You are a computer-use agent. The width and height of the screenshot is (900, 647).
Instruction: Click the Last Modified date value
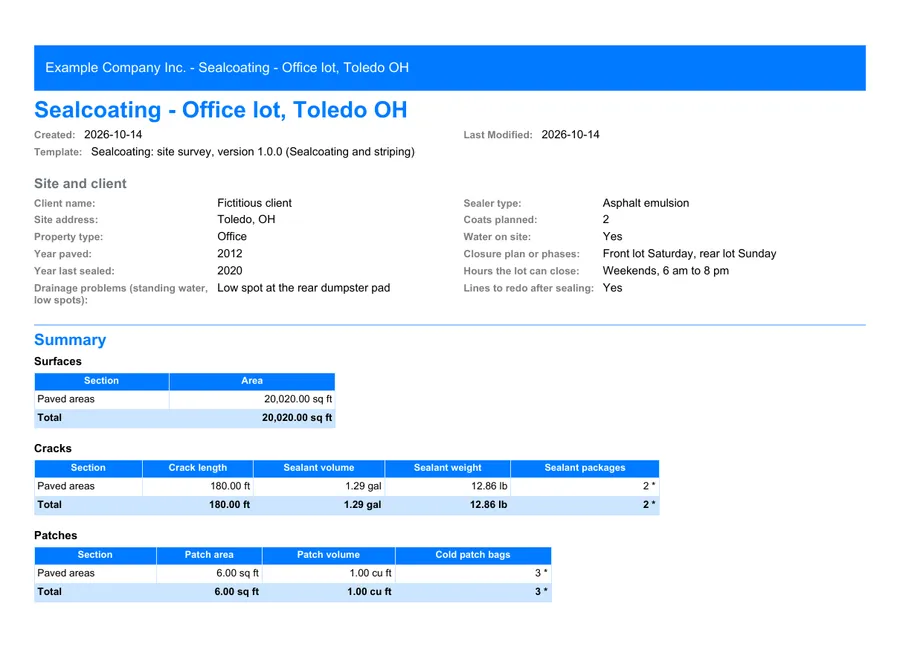click(x=571, y=134)
